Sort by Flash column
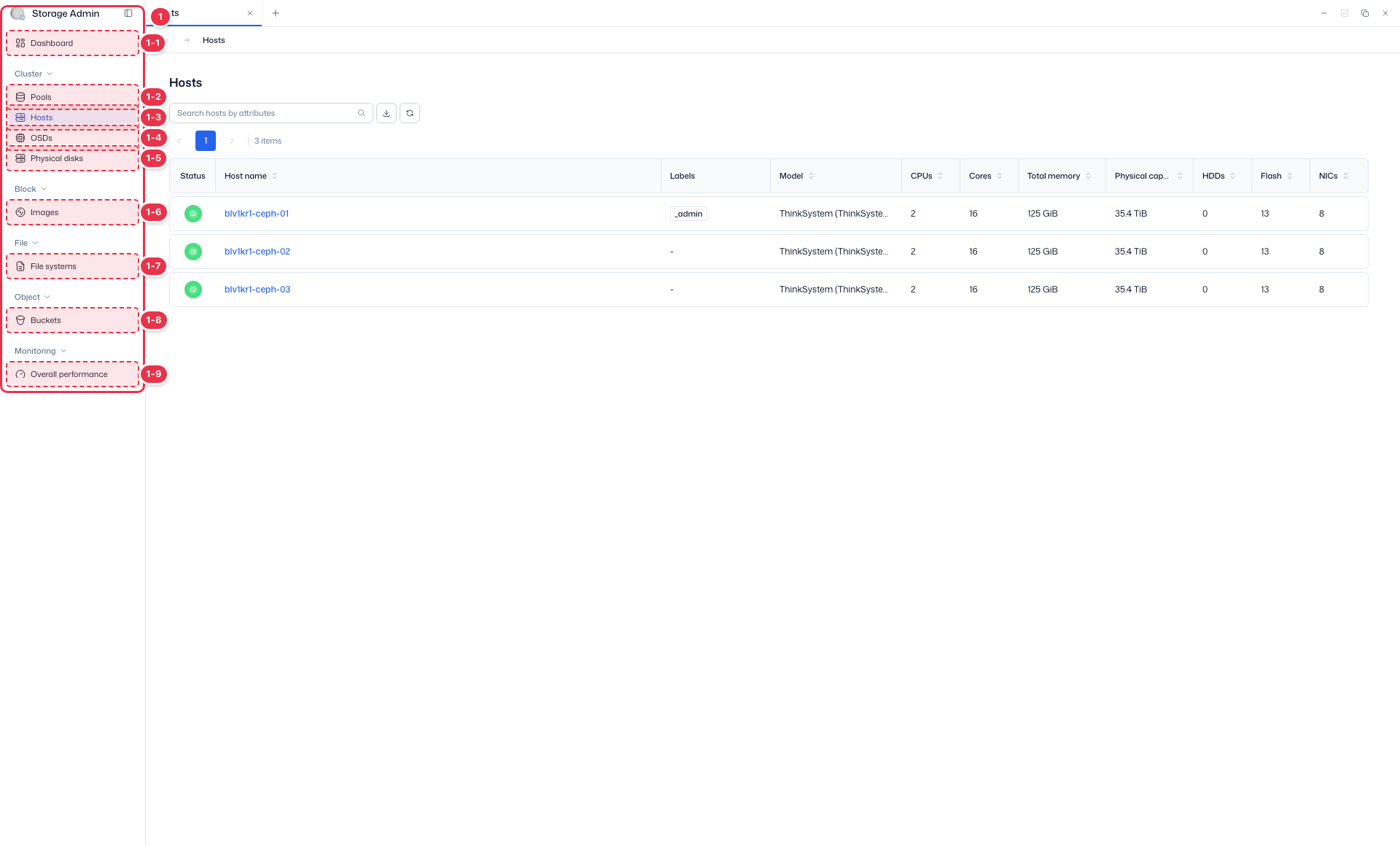This screenshot has width=1400, height=846. pos(1290,176)
